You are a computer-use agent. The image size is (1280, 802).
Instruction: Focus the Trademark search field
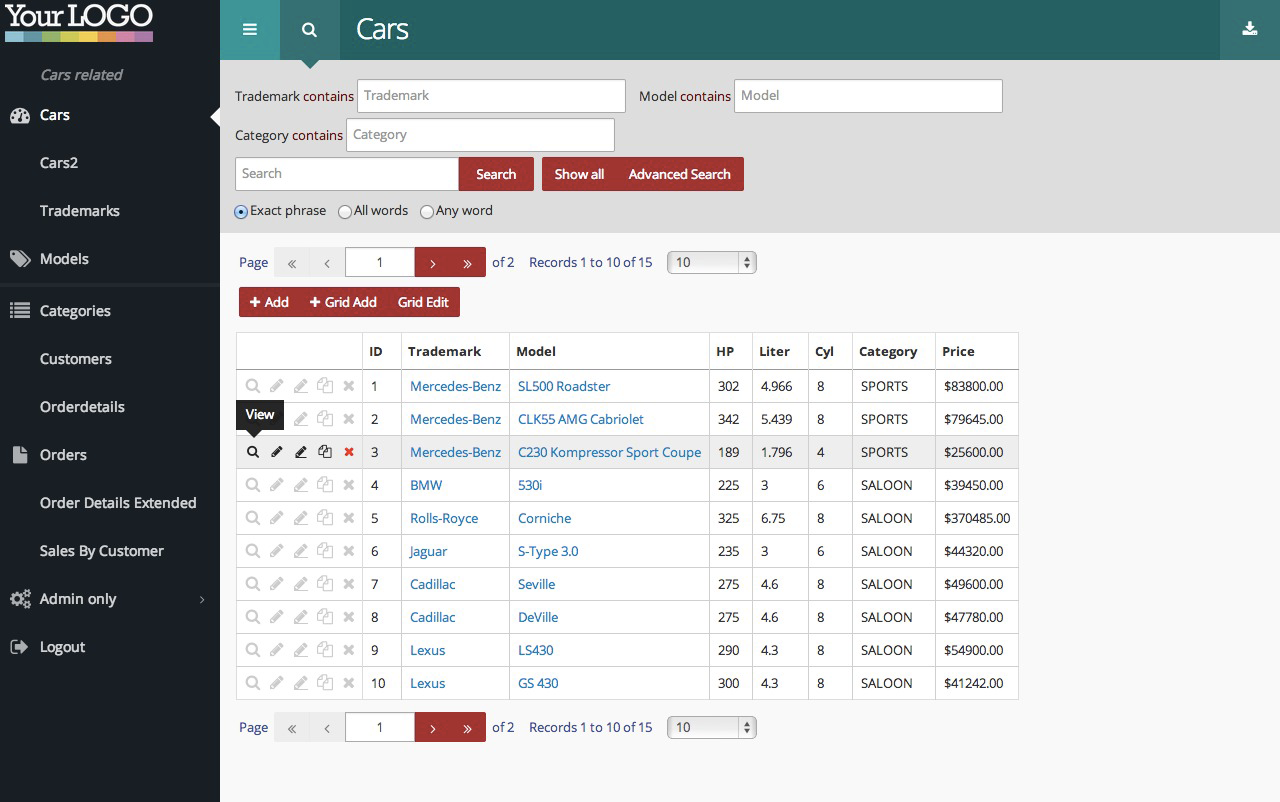coord(491,96)
